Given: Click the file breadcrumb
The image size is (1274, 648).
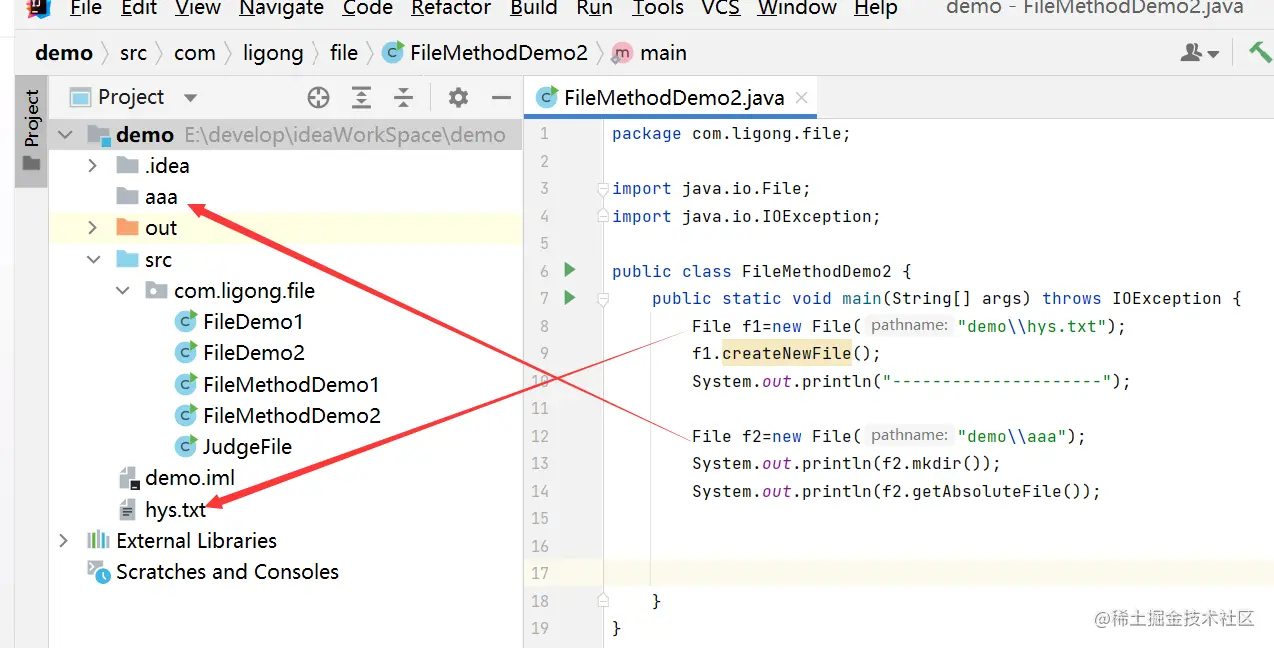Looking at the screenshot, I should (343, 53).
